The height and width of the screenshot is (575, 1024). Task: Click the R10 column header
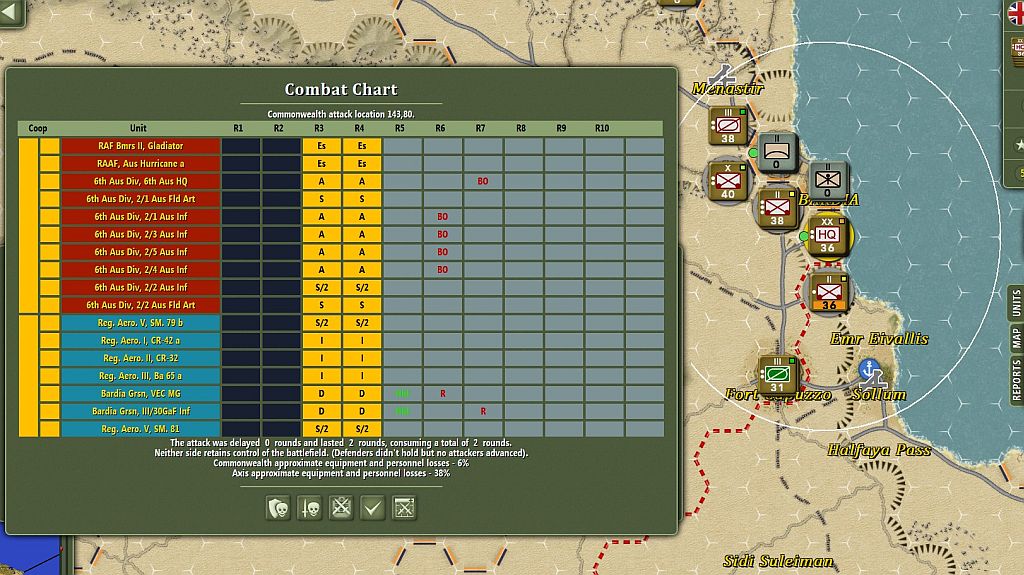601,128
